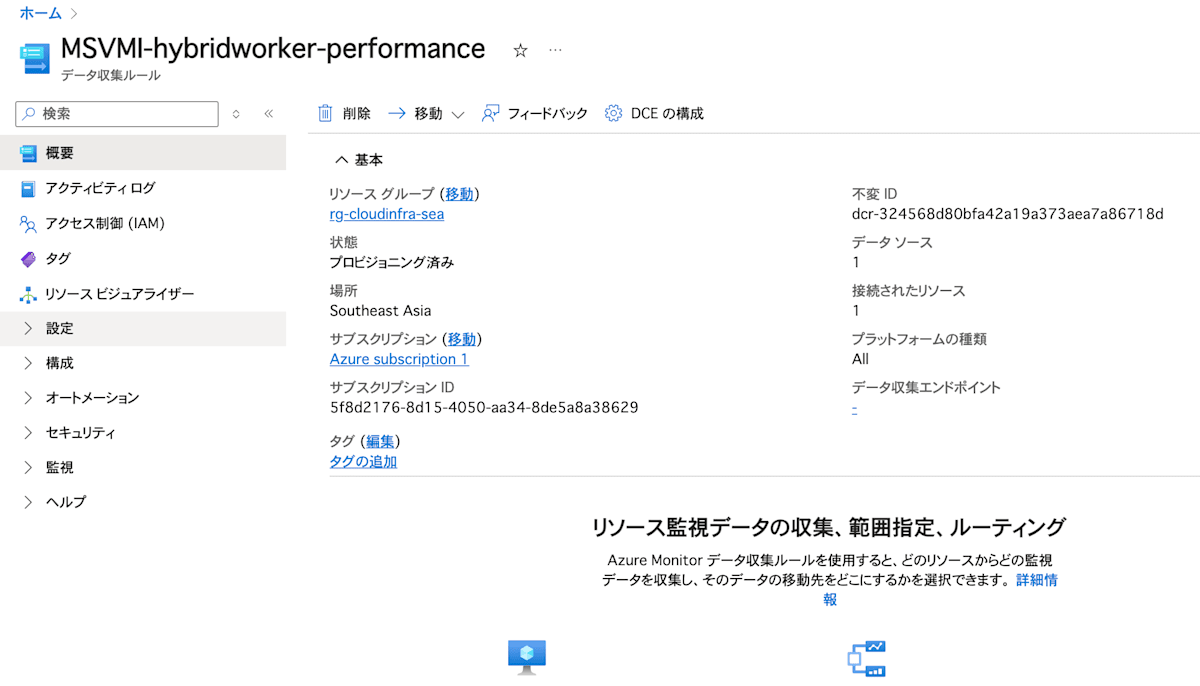Collapse the 基本 section
Screen dimensions: 1200x686
point(342,160)
